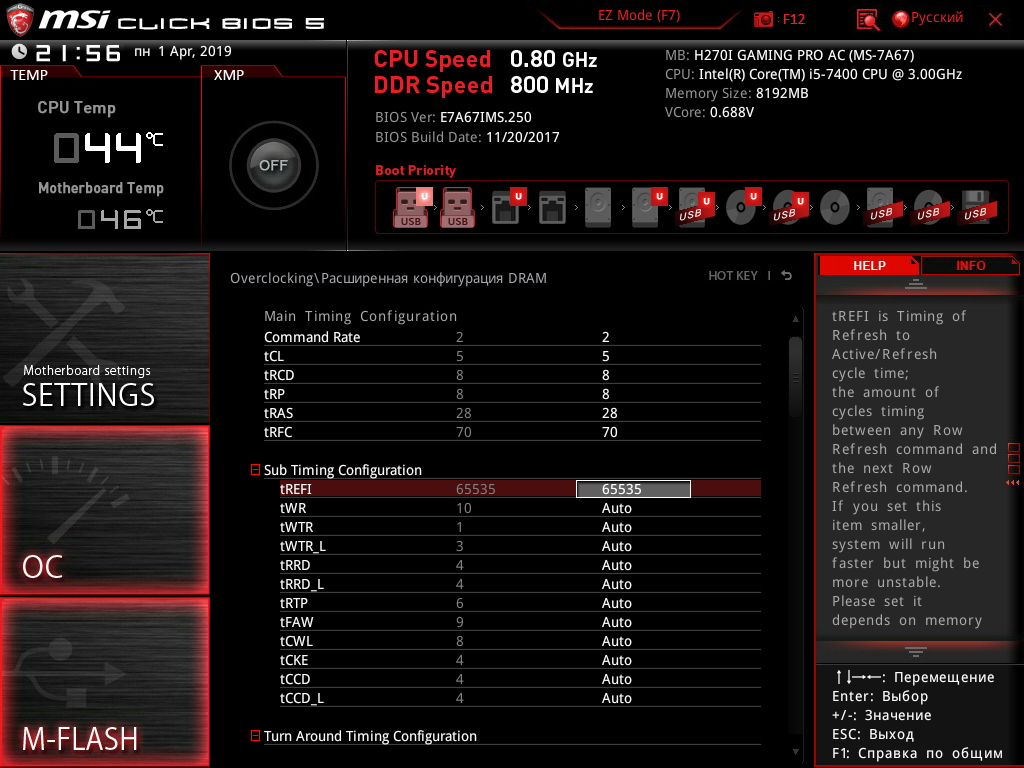
Task: Select the tRRD Auto setting
Action: coord(616,565)
